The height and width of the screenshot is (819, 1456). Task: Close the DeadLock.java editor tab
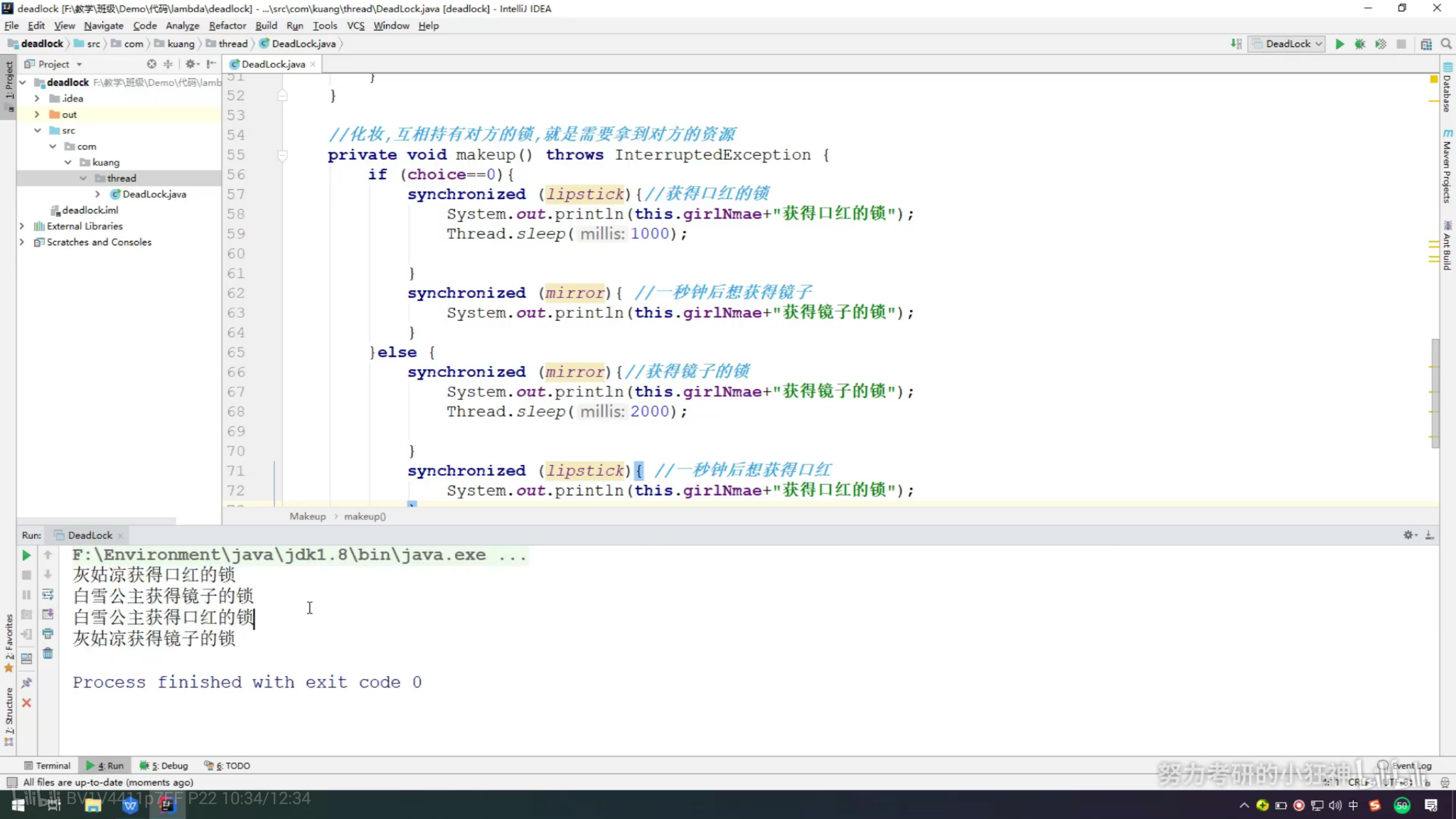pos(313,64)
